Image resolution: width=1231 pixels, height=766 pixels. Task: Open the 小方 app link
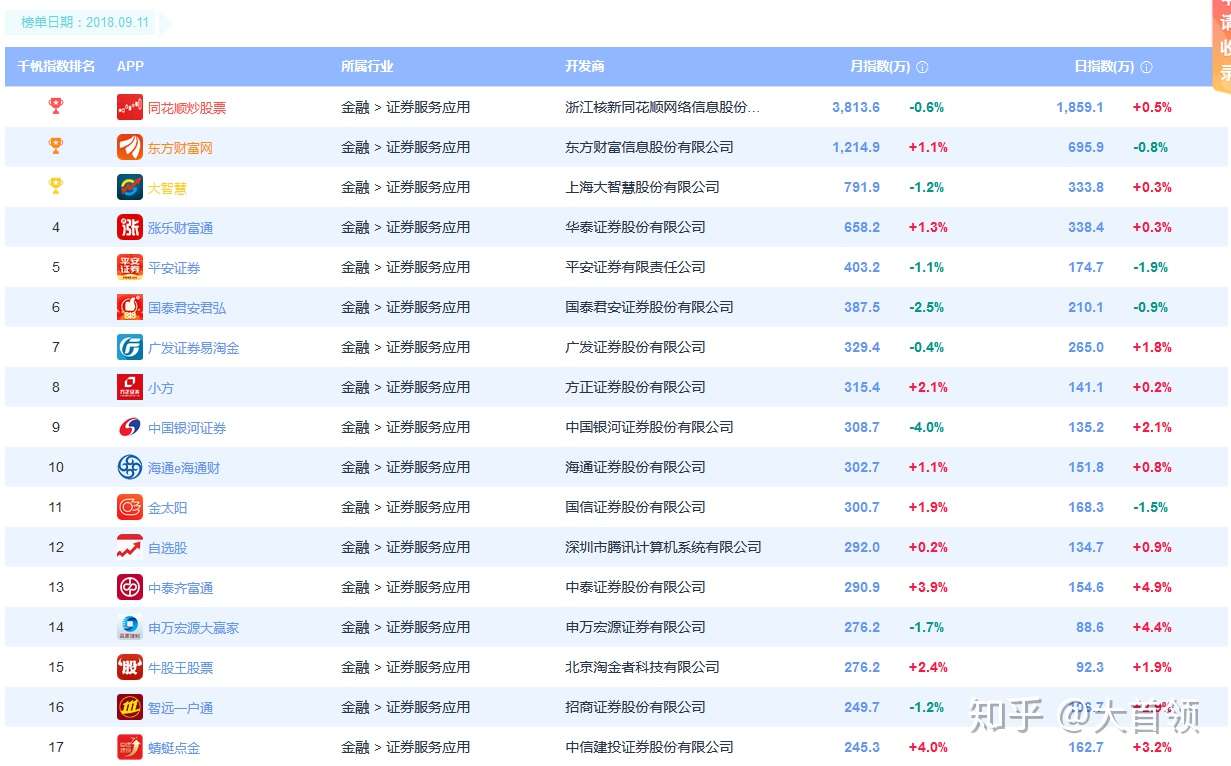(x=161, y=388)
